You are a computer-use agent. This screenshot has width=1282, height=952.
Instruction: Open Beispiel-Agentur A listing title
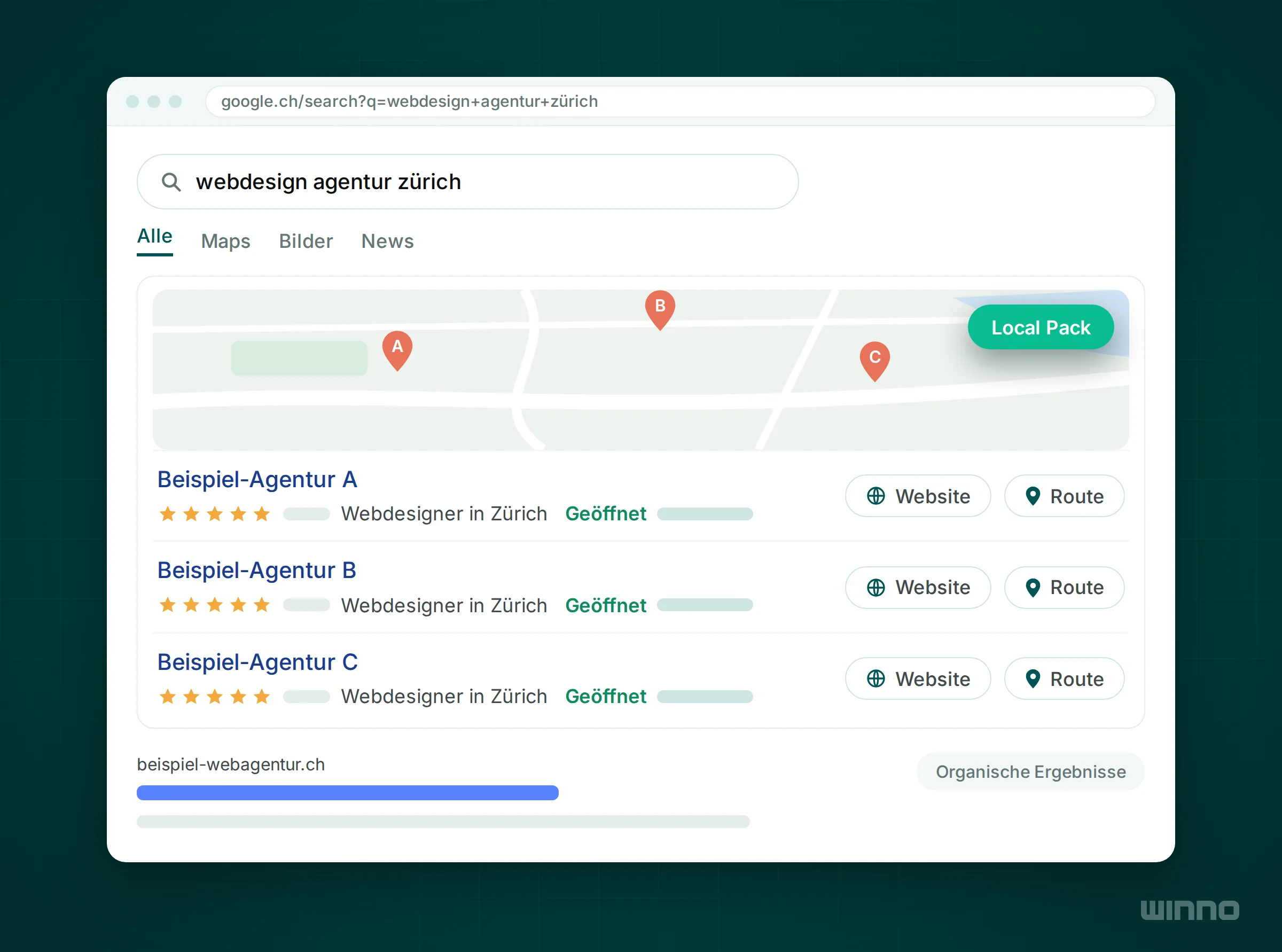click(257, 479)
